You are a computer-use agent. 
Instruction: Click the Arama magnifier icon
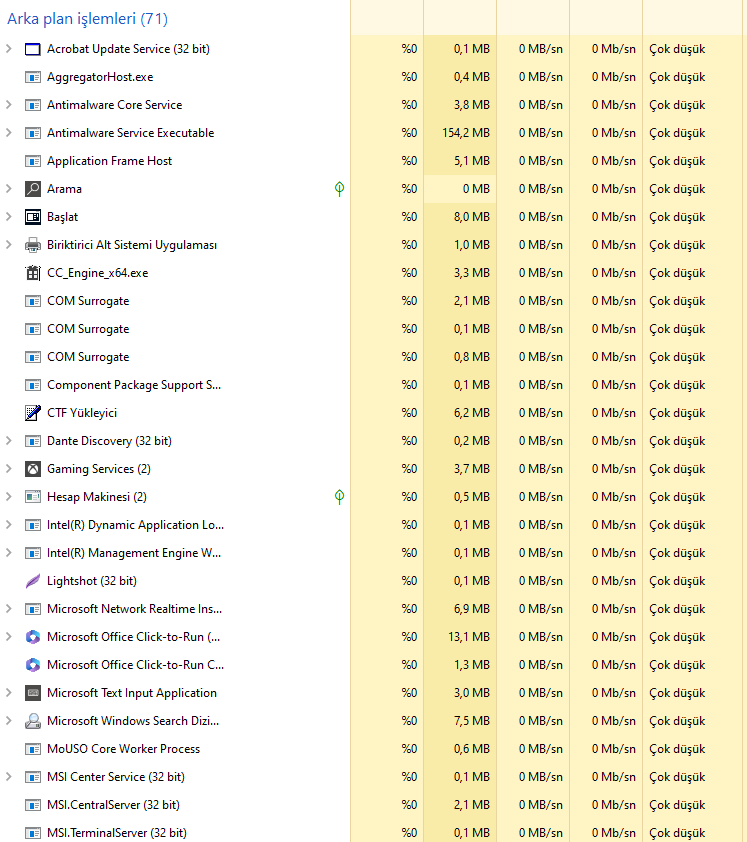coord(33,188)
